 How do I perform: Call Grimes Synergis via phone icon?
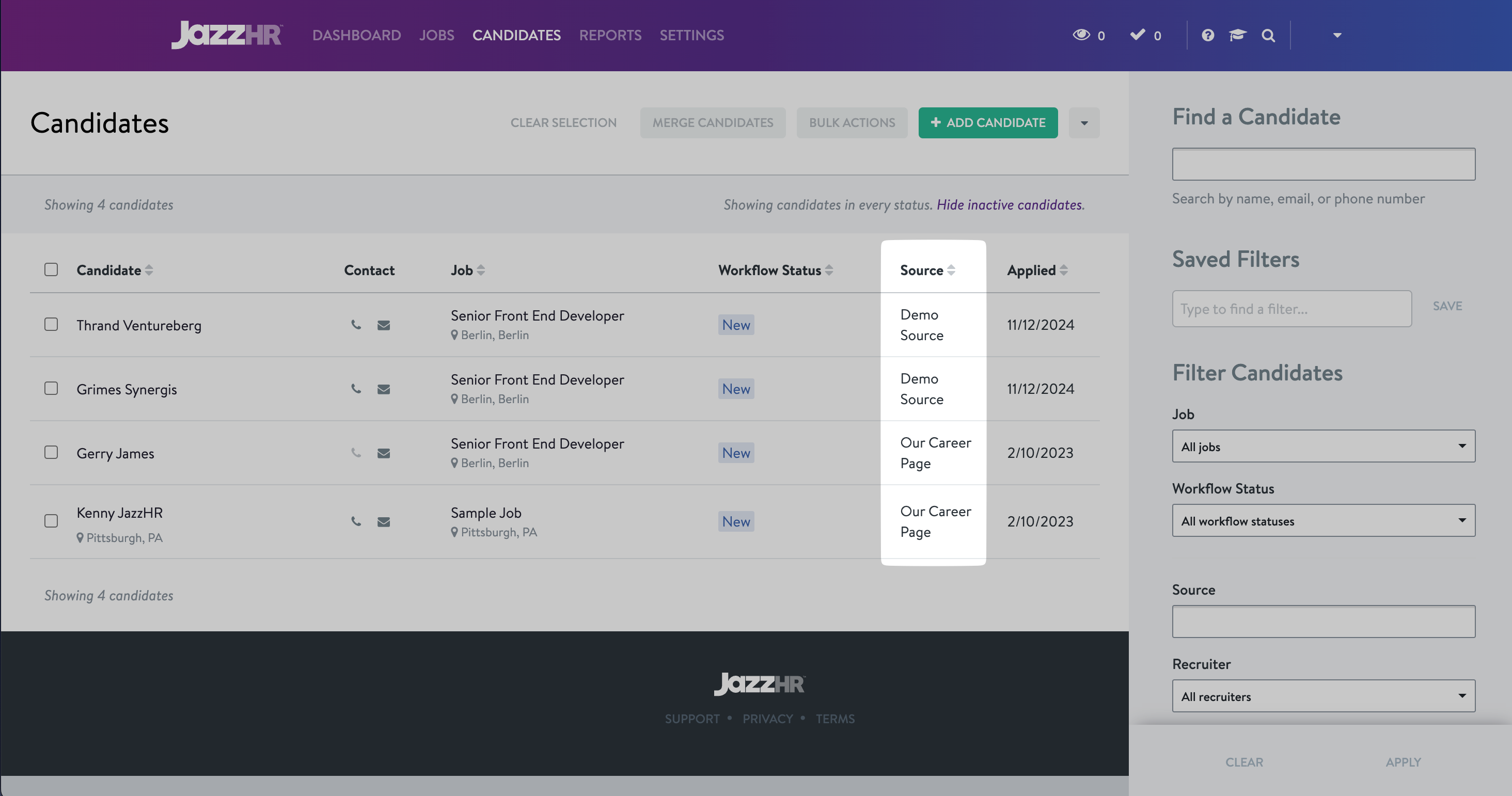(356, 388)
